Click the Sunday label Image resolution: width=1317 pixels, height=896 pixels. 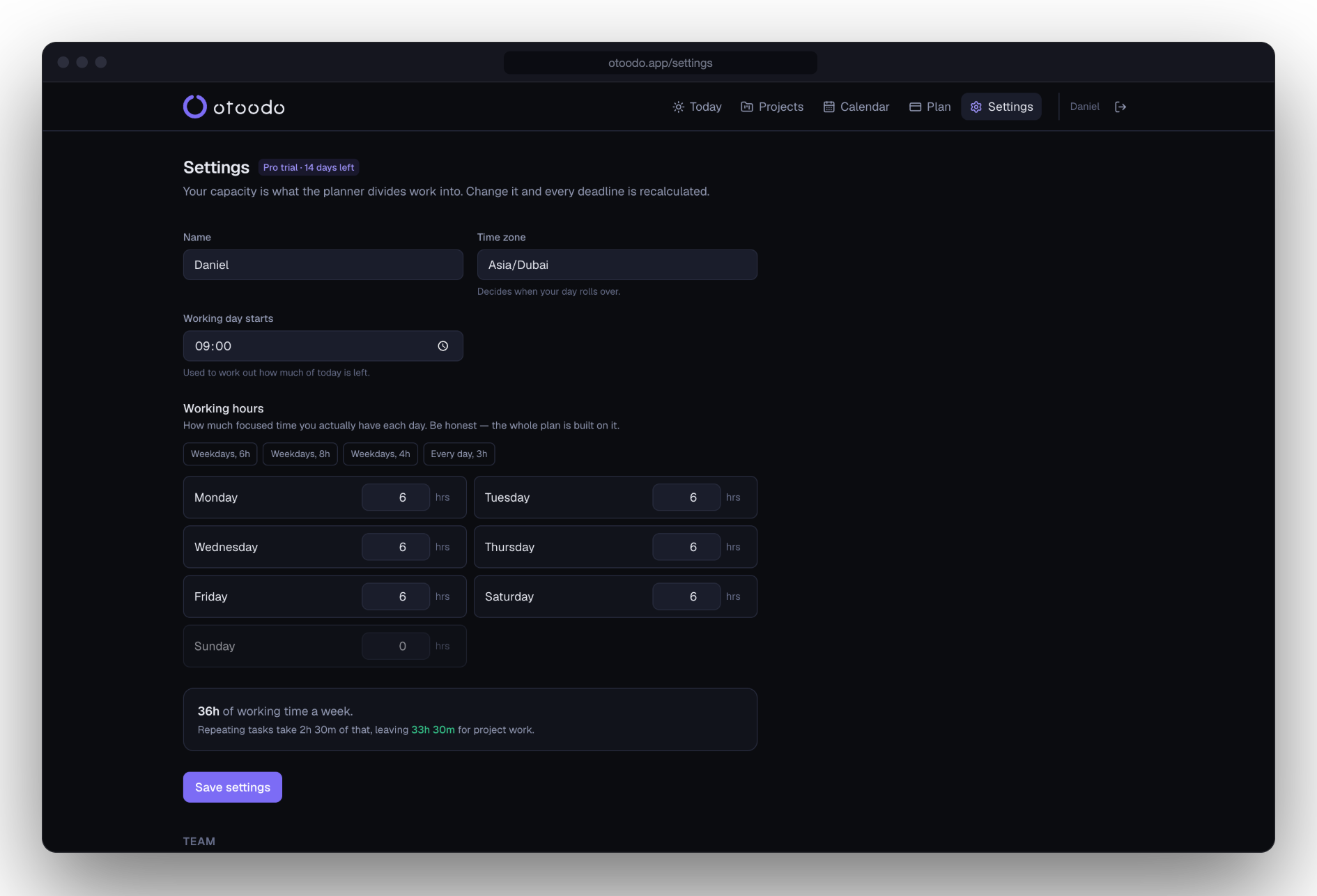pyautogui.click(x=215, y=647)
